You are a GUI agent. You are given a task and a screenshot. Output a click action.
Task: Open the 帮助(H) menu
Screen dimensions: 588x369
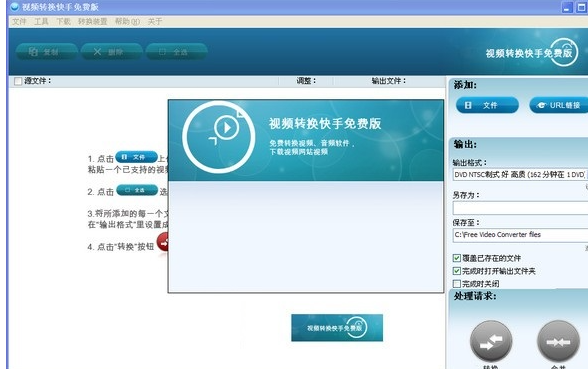(127, 21)
